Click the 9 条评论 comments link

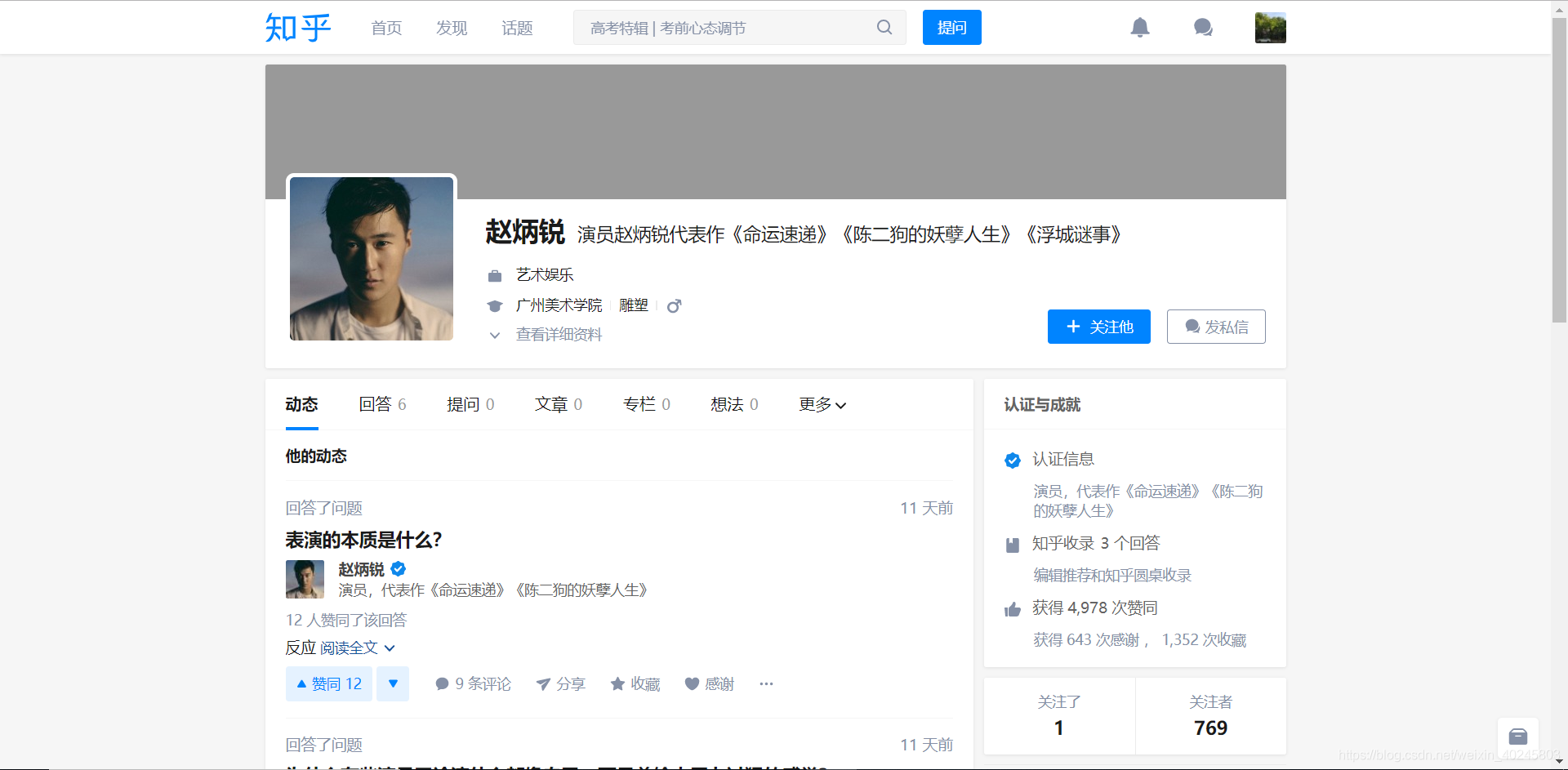coord(474,684)
